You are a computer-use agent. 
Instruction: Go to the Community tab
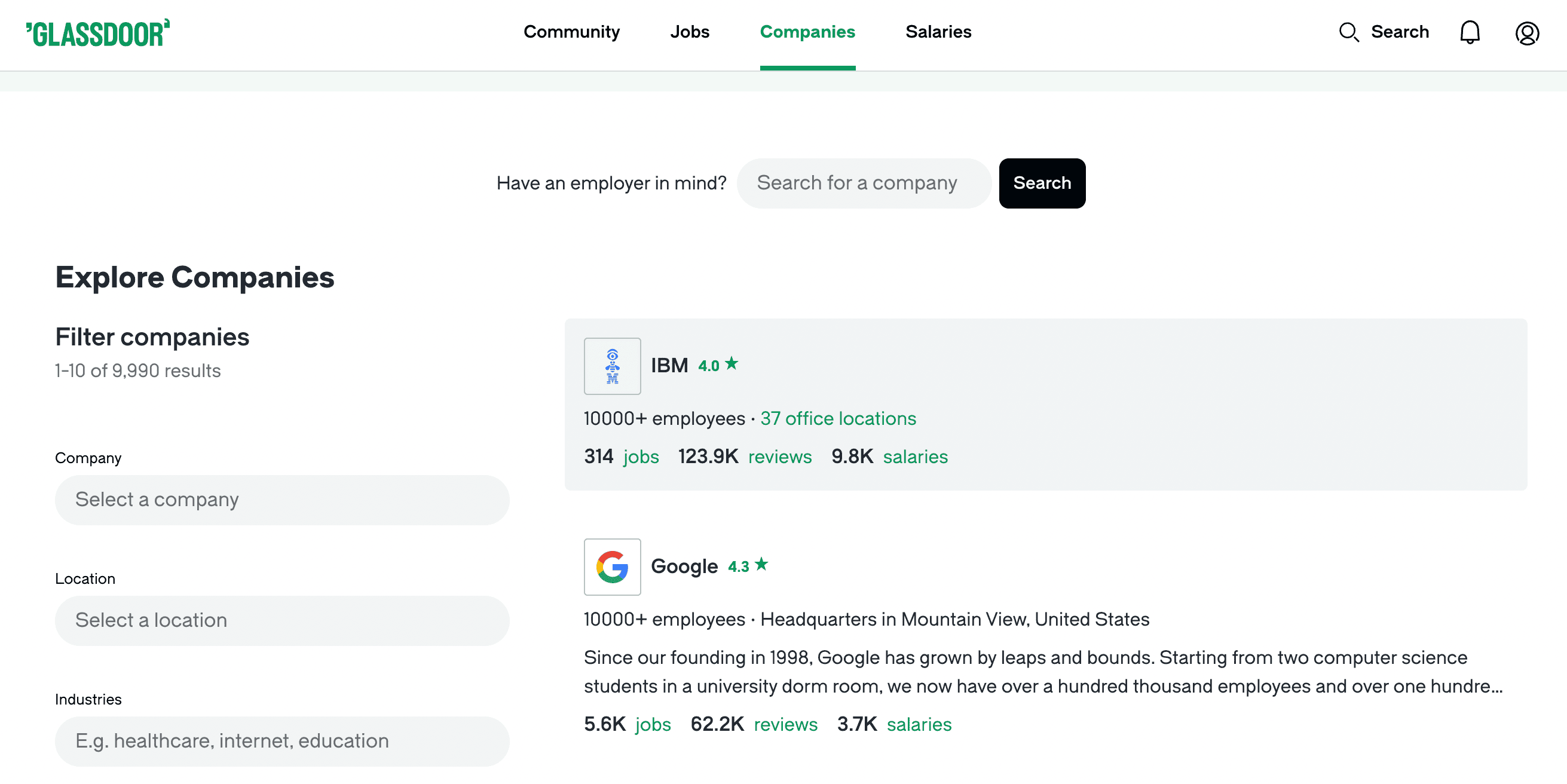coord(571,32)
